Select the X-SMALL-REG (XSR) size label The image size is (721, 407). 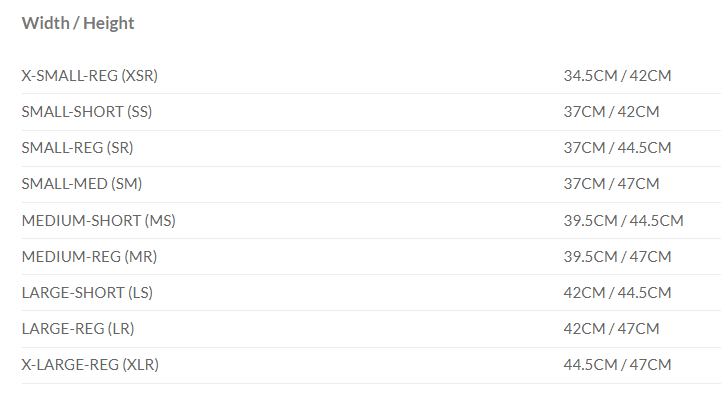coord(90,75)
